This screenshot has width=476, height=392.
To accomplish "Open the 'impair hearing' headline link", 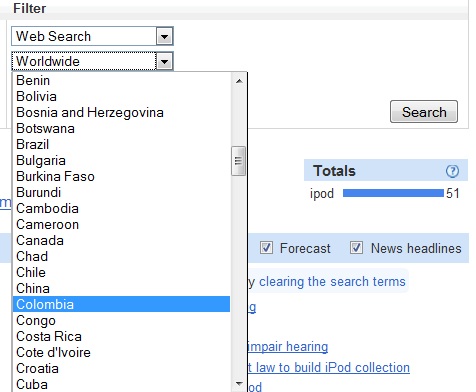I will [x=288, y=347].
